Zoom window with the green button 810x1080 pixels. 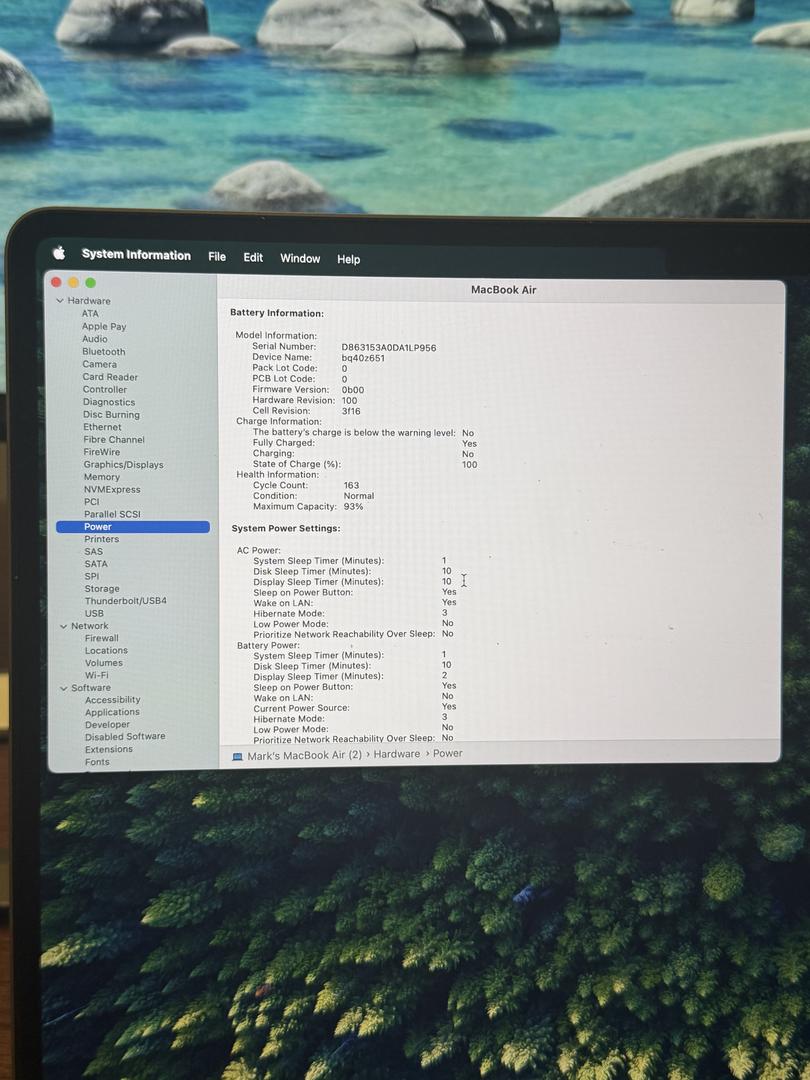(90, 282)
